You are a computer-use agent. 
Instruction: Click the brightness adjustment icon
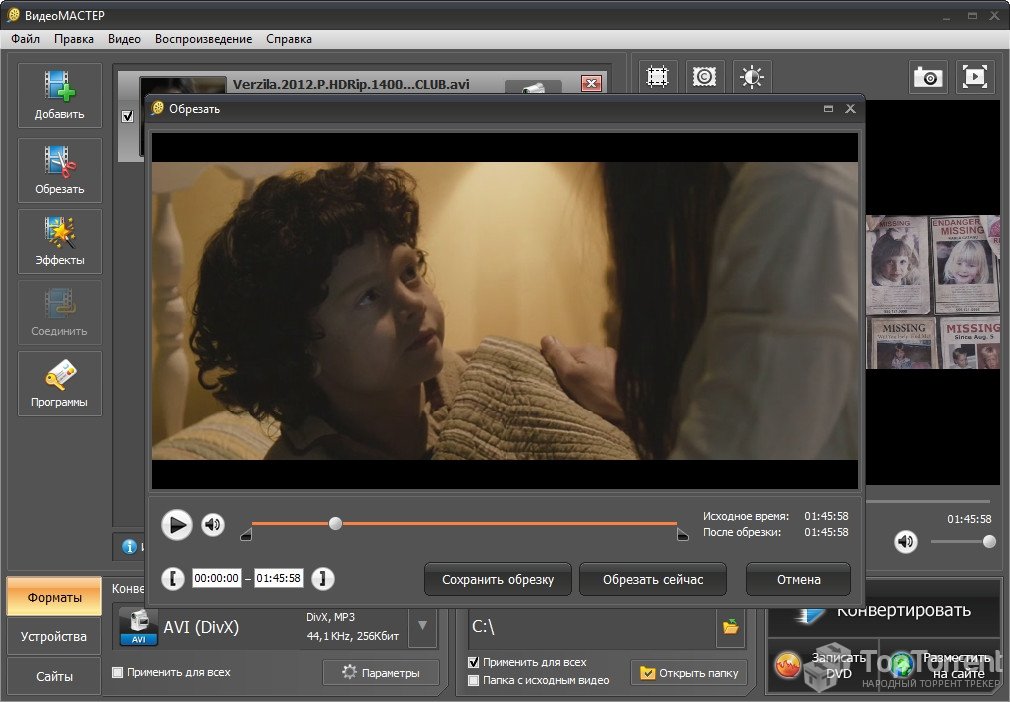click(752, 77)
